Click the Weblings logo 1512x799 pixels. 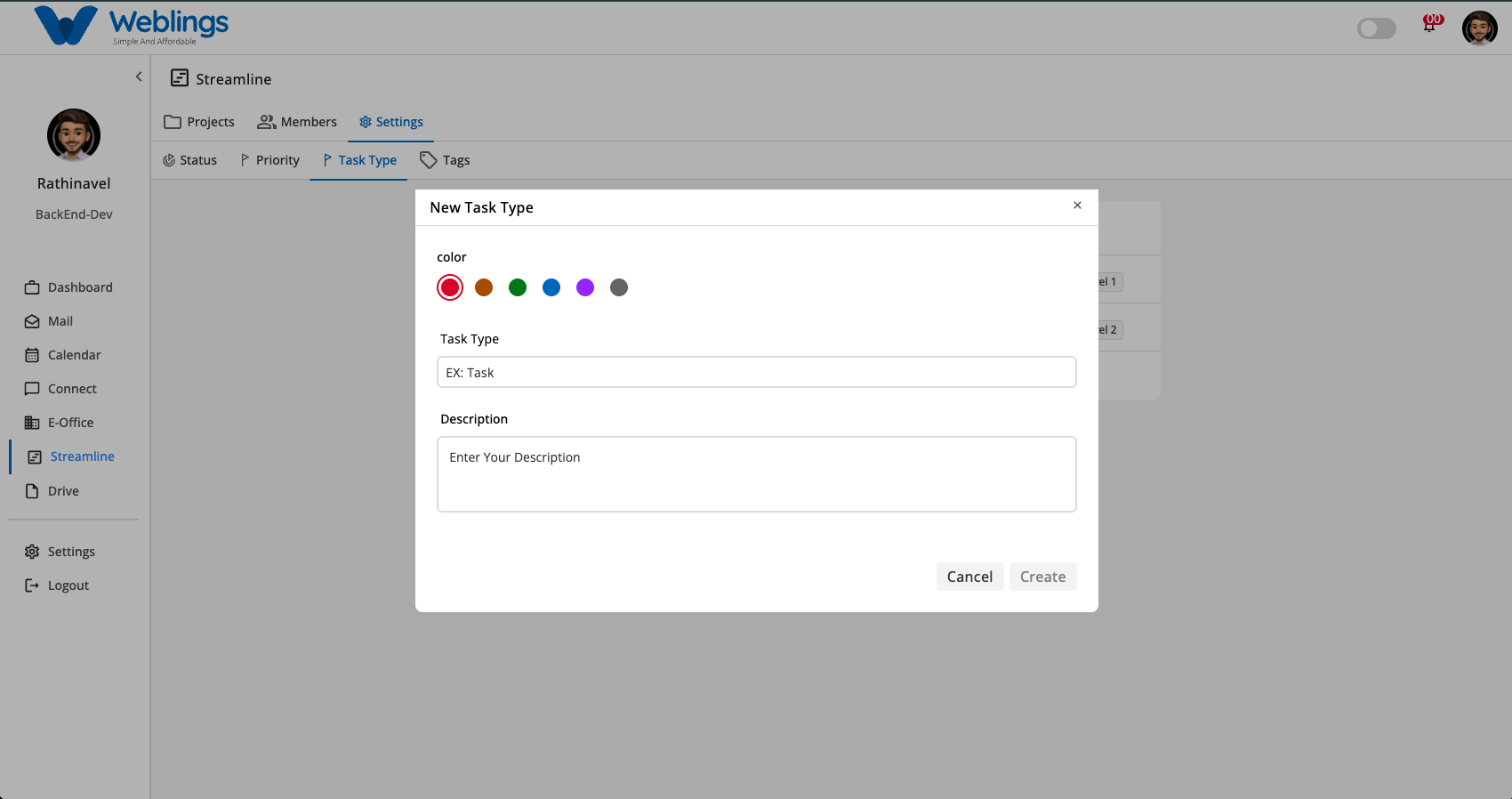(x=131, y=26)
